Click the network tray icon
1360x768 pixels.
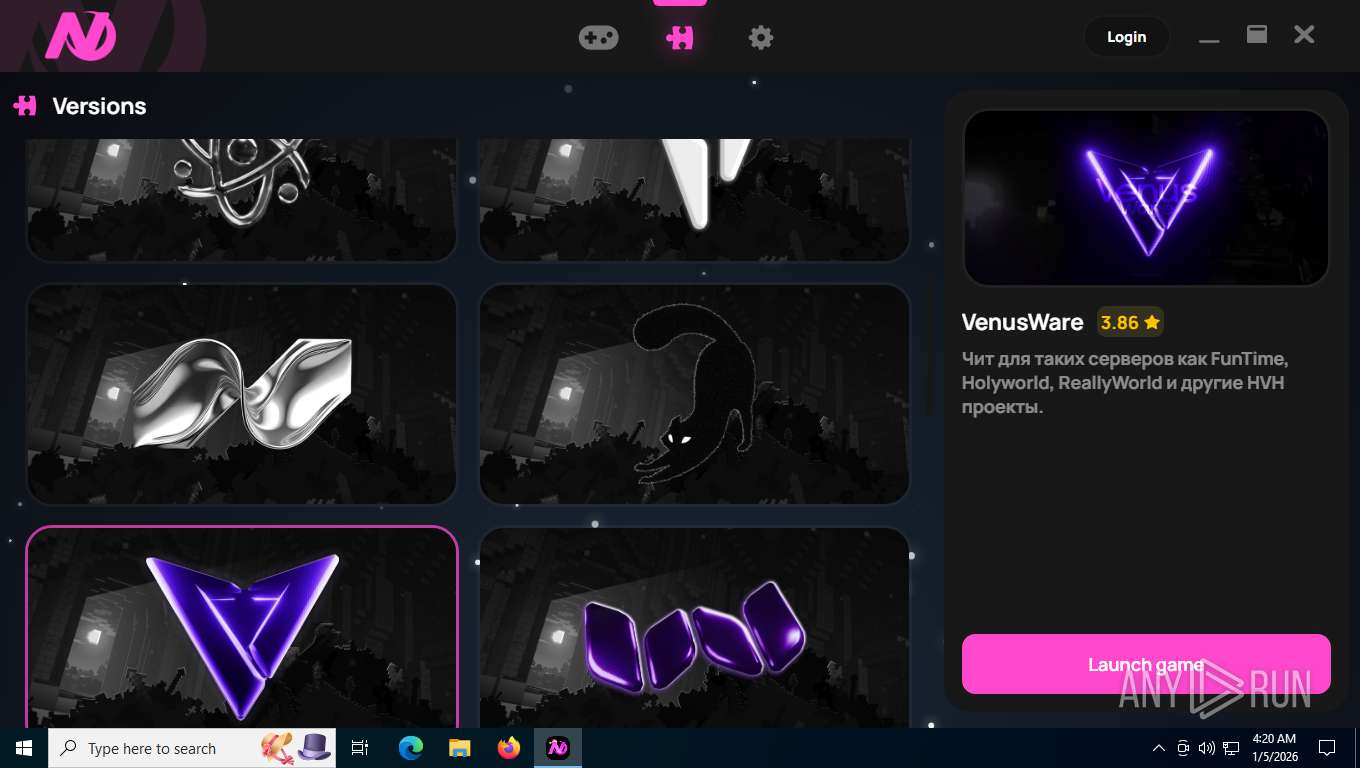(x=1231, y=748)
